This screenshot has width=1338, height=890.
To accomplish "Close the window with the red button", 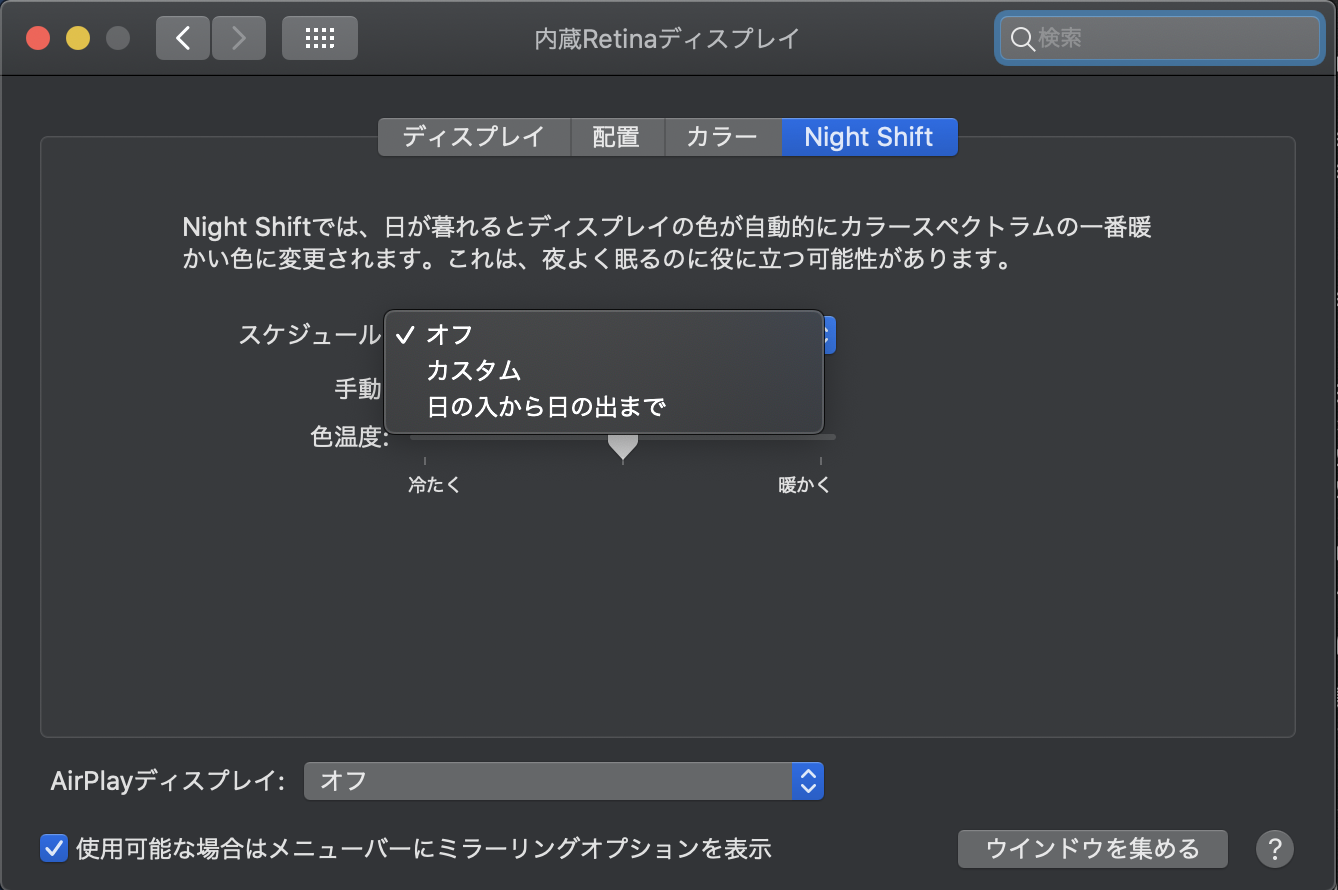I will 38,39.
